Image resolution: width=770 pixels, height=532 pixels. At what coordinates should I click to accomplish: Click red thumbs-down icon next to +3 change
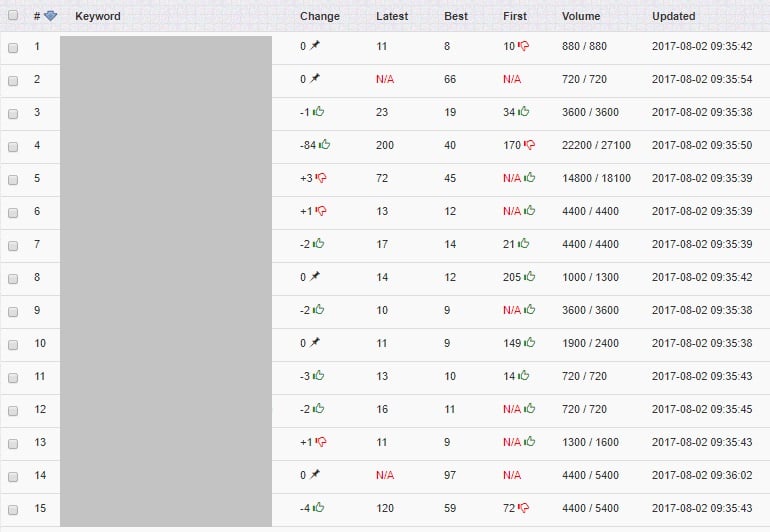tap(321, 178)
